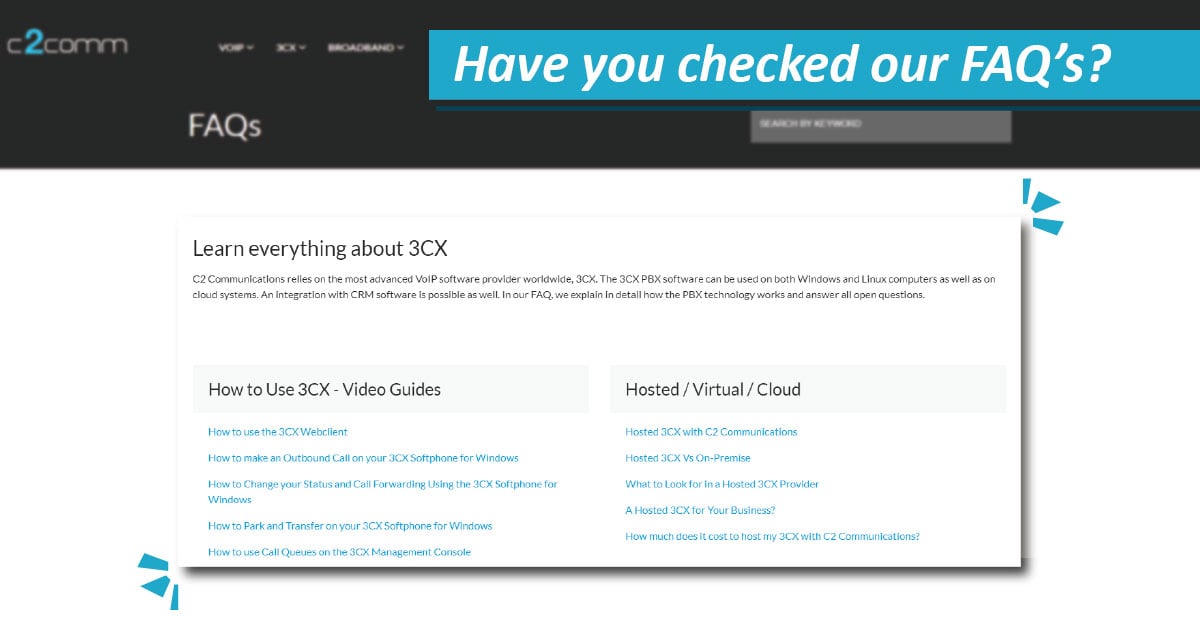Open 'How to use the 3CX Webclient'

(278, 432)
